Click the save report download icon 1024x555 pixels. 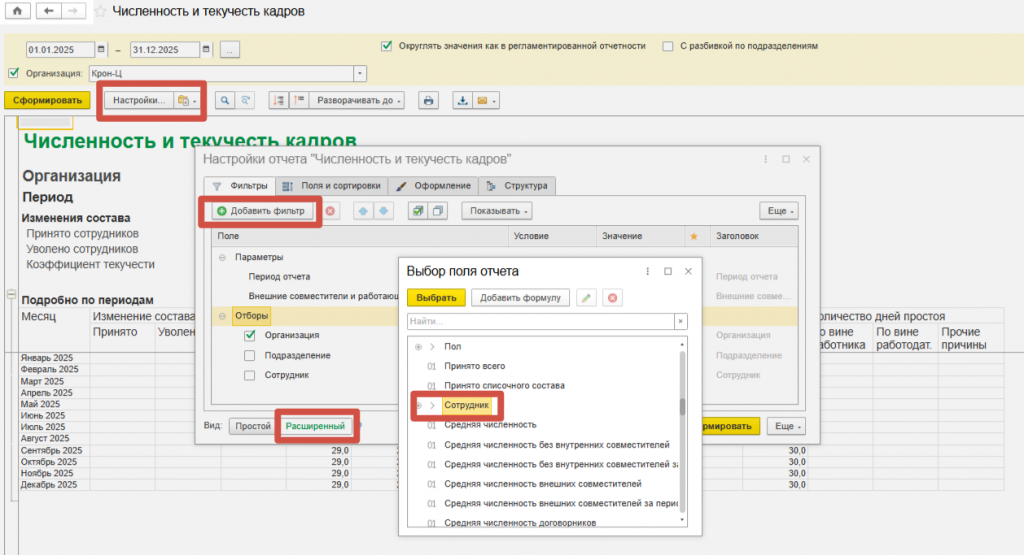click(462, 101)
